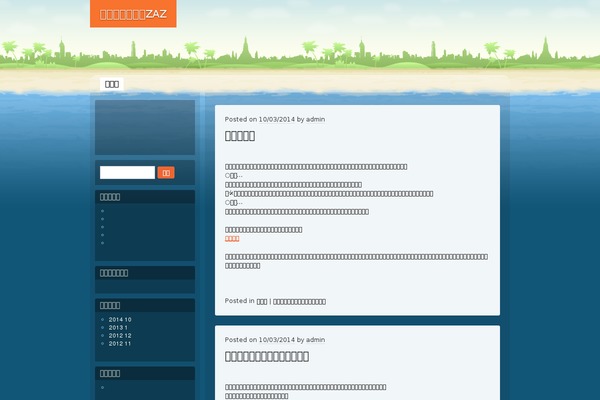The height and width of the screenshot is (400, 600).
Task: Open the 2014 10 archive link
Action: pyautogui.click(x=120, y=320)
